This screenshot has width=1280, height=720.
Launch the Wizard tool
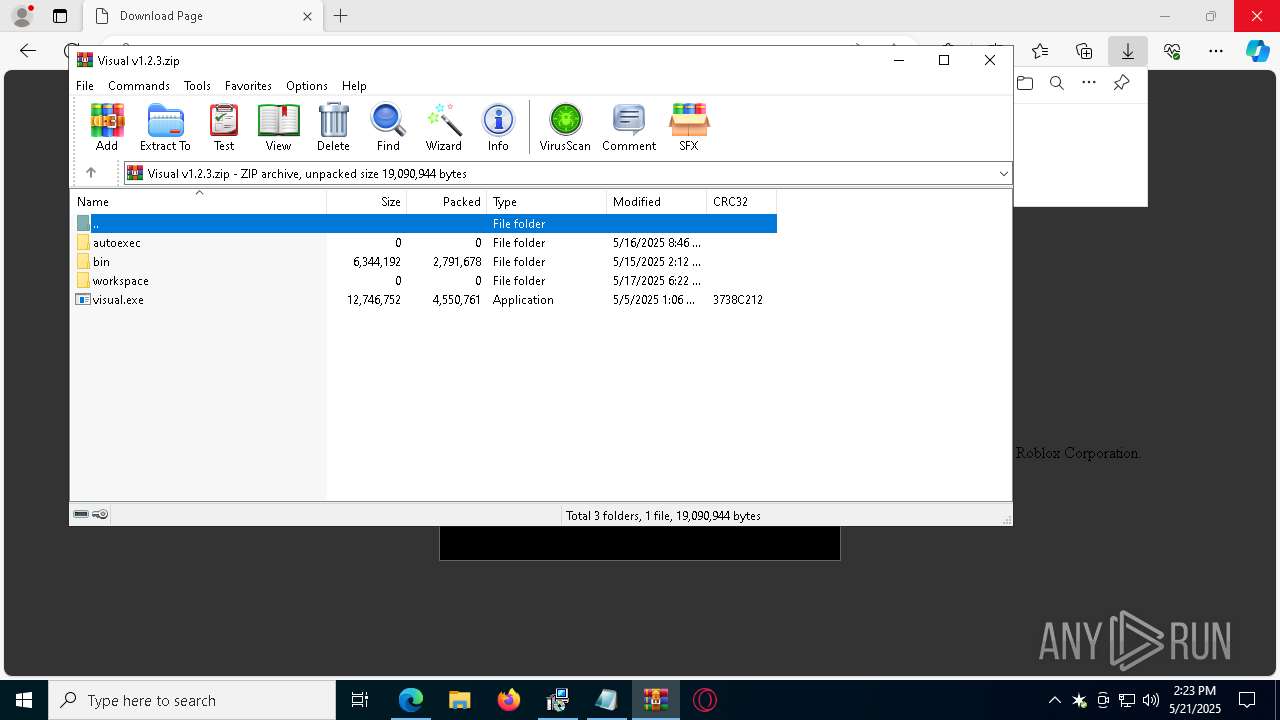point(444,127)
